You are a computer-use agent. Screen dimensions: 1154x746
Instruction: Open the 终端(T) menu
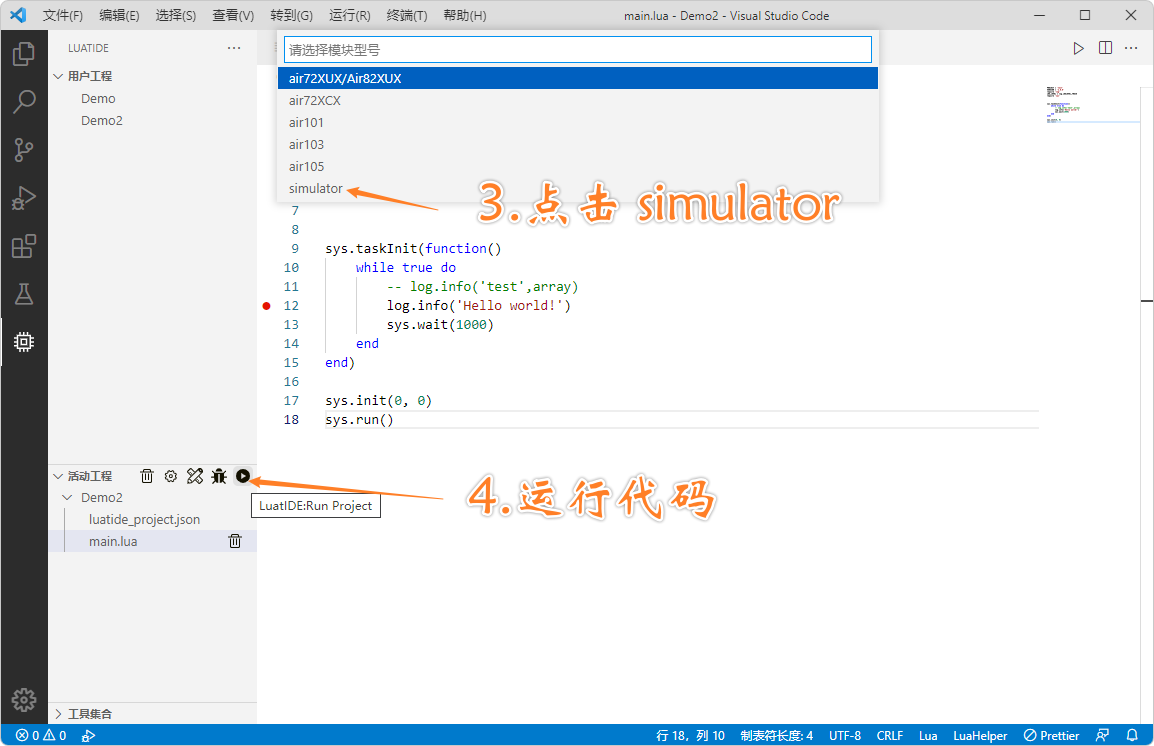pos(407,15)
